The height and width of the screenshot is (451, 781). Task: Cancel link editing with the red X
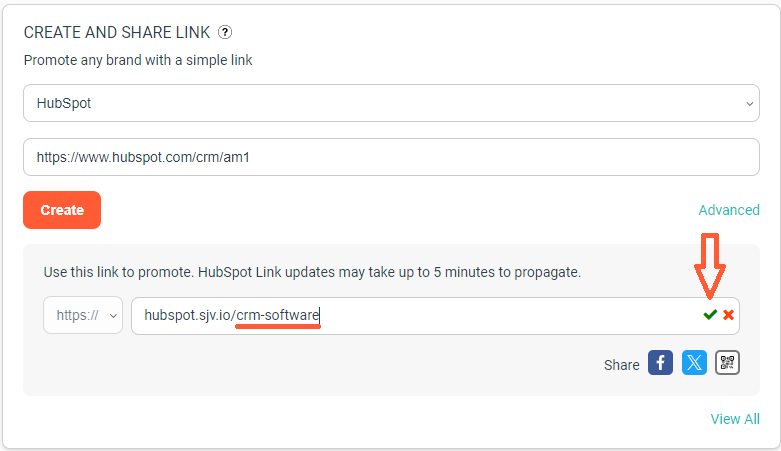(x=728, y=315)
